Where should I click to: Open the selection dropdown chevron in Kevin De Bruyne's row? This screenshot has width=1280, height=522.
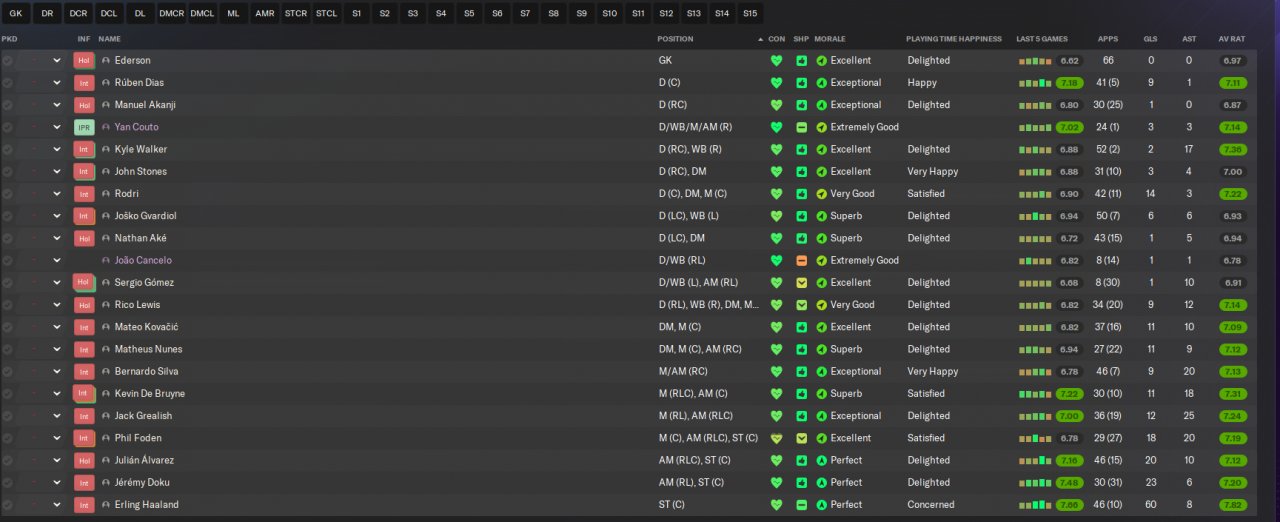point(57,394)
